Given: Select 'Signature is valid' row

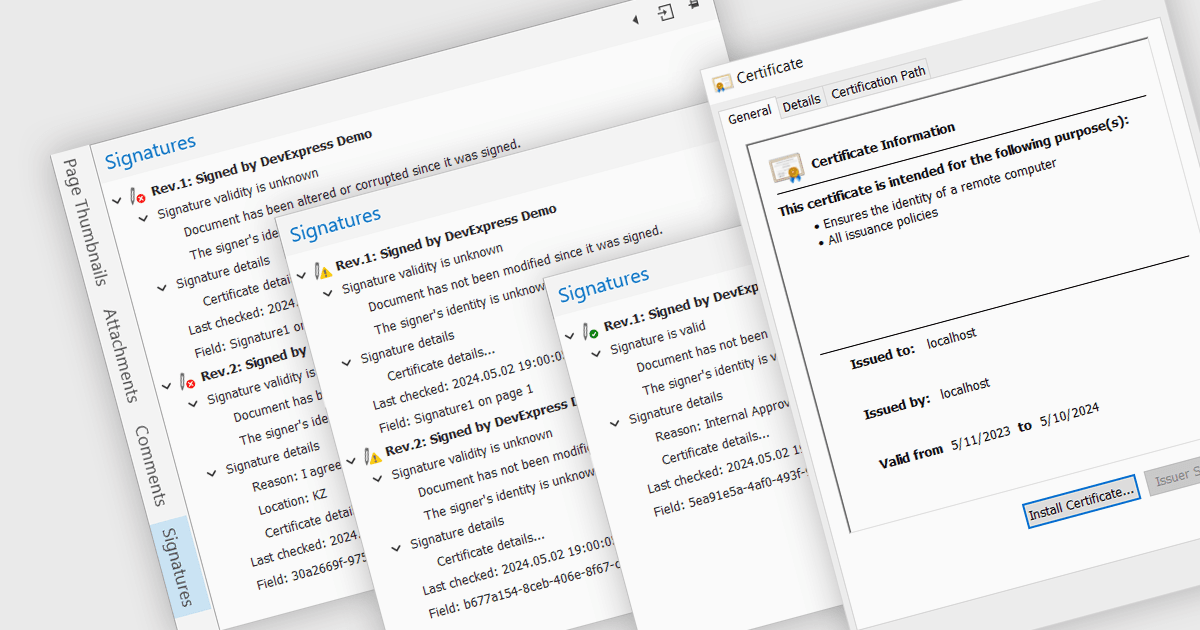Looking at the screenshot, I should click(657, 337).
